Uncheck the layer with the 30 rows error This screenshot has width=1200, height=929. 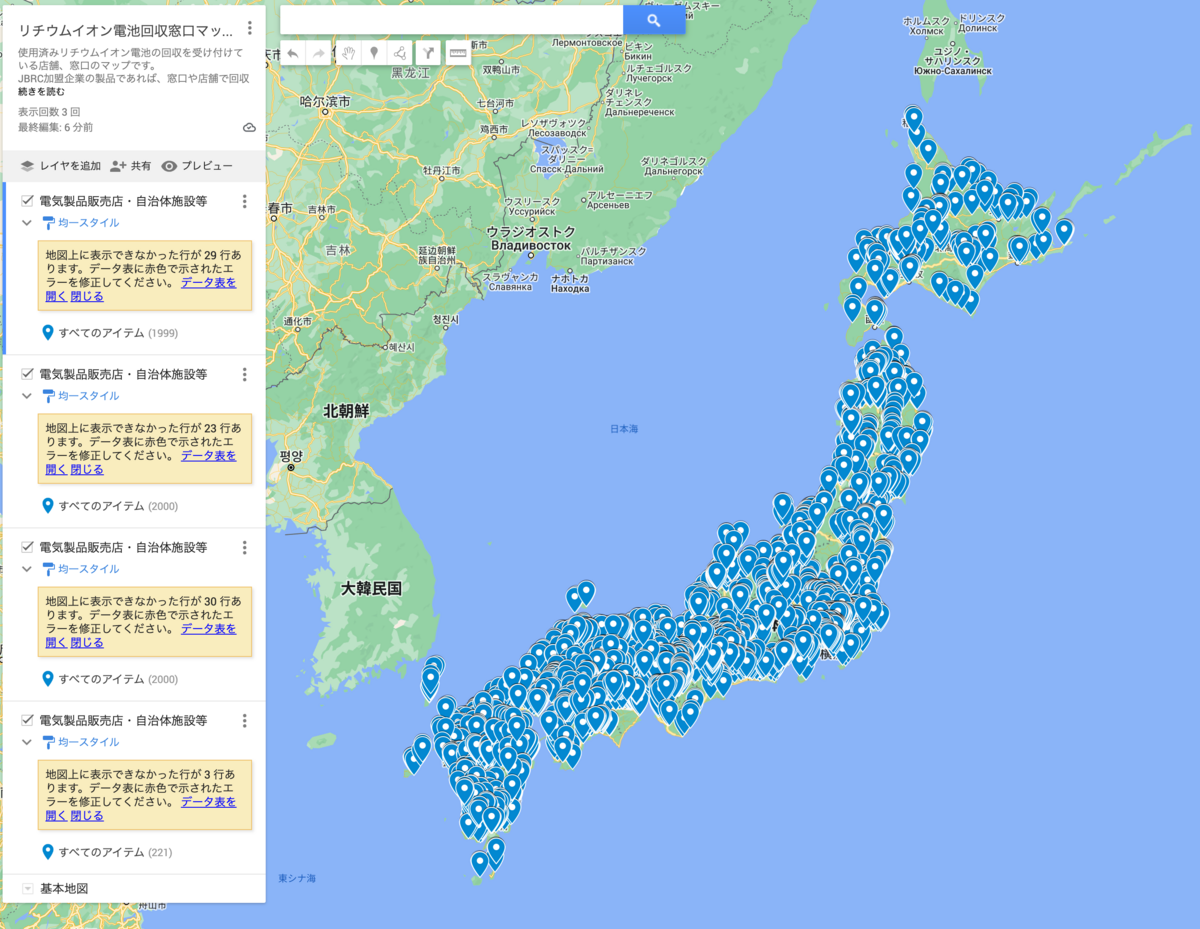[x=27, y=547]
